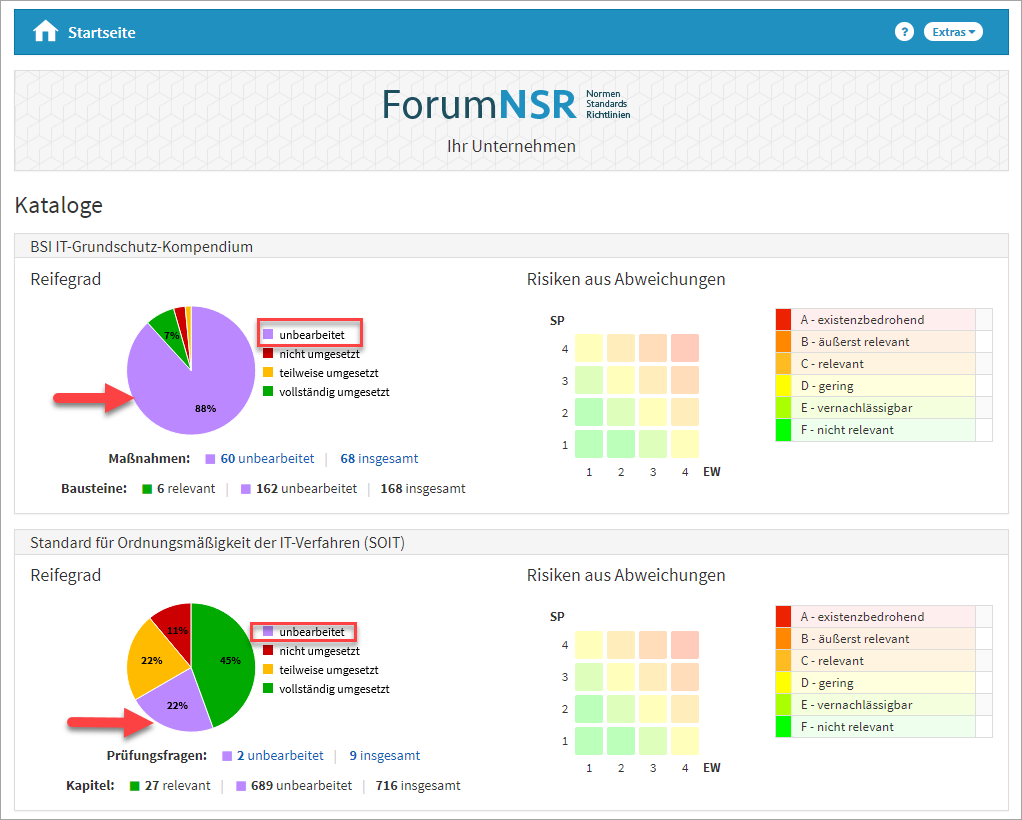The height and width of the screenshot is (820, 1022).
Task: Open 9 insgesamt Prüfungsfragen link
Action: tap(384, 756)
